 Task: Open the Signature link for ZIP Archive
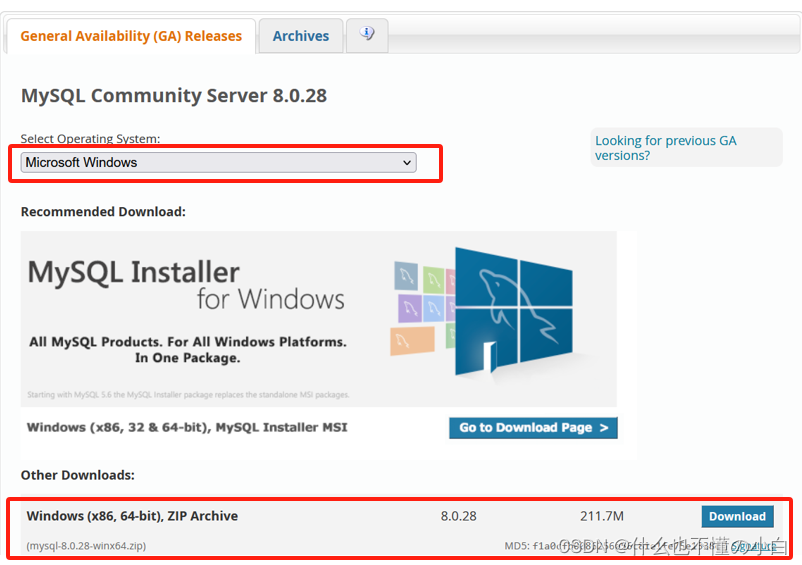753,546
